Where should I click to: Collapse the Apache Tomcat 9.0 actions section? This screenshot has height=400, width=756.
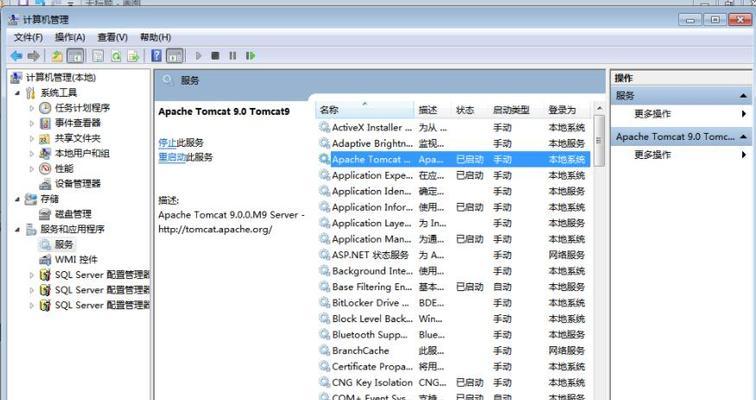coord(743,137)
